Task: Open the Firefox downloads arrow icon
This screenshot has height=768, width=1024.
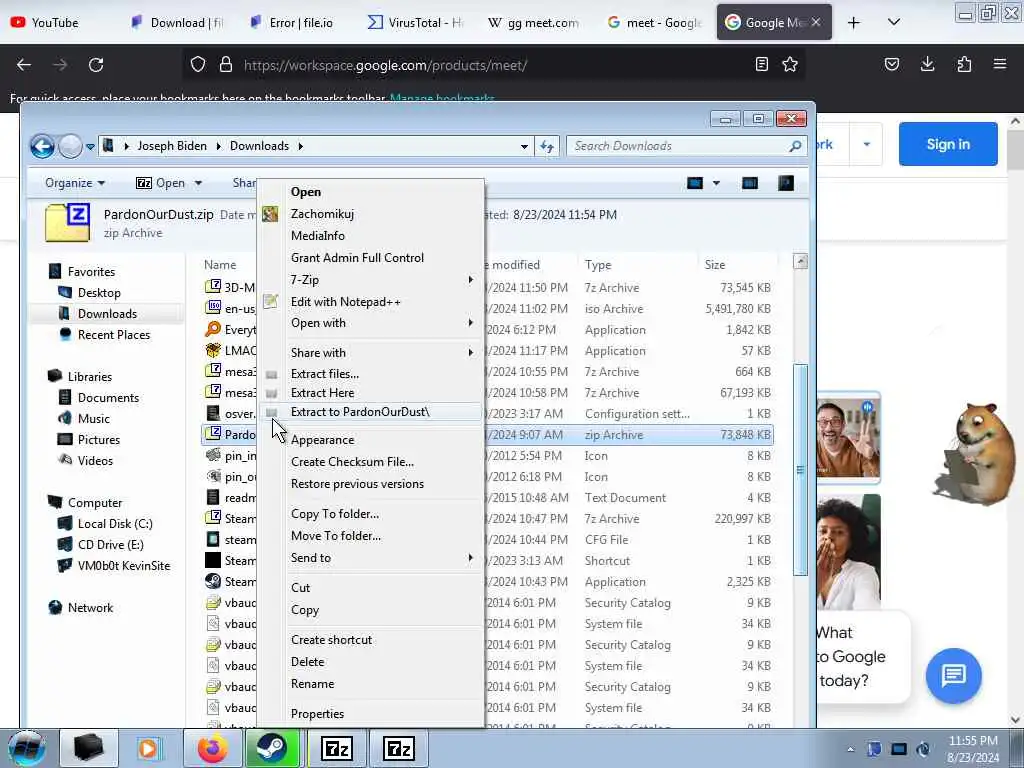Action: pos(927,65)
